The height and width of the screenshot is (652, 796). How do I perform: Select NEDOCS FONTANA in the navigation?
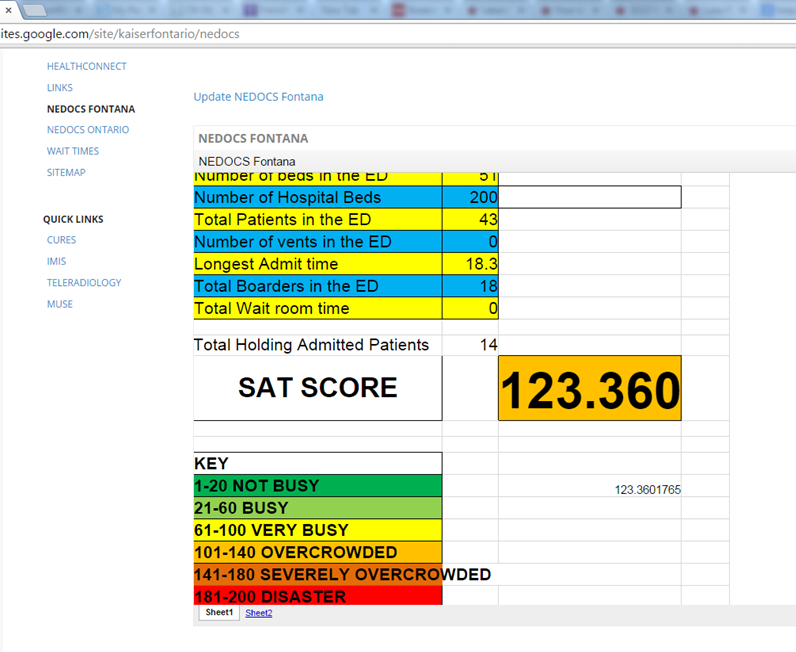click(x=90, y=109)
